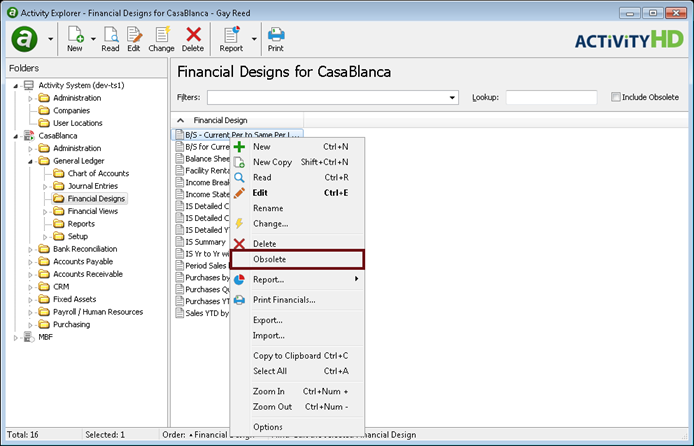Screen dimensions: 694x446
Task: Select the Financial Designs folder
Action: click(96, 199)
